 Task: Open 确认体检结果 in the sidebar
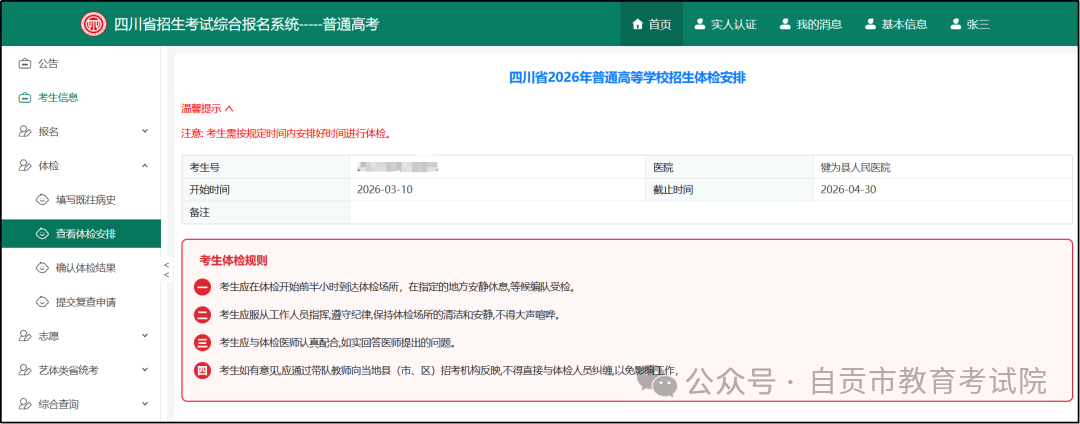(x=86, y=268)
